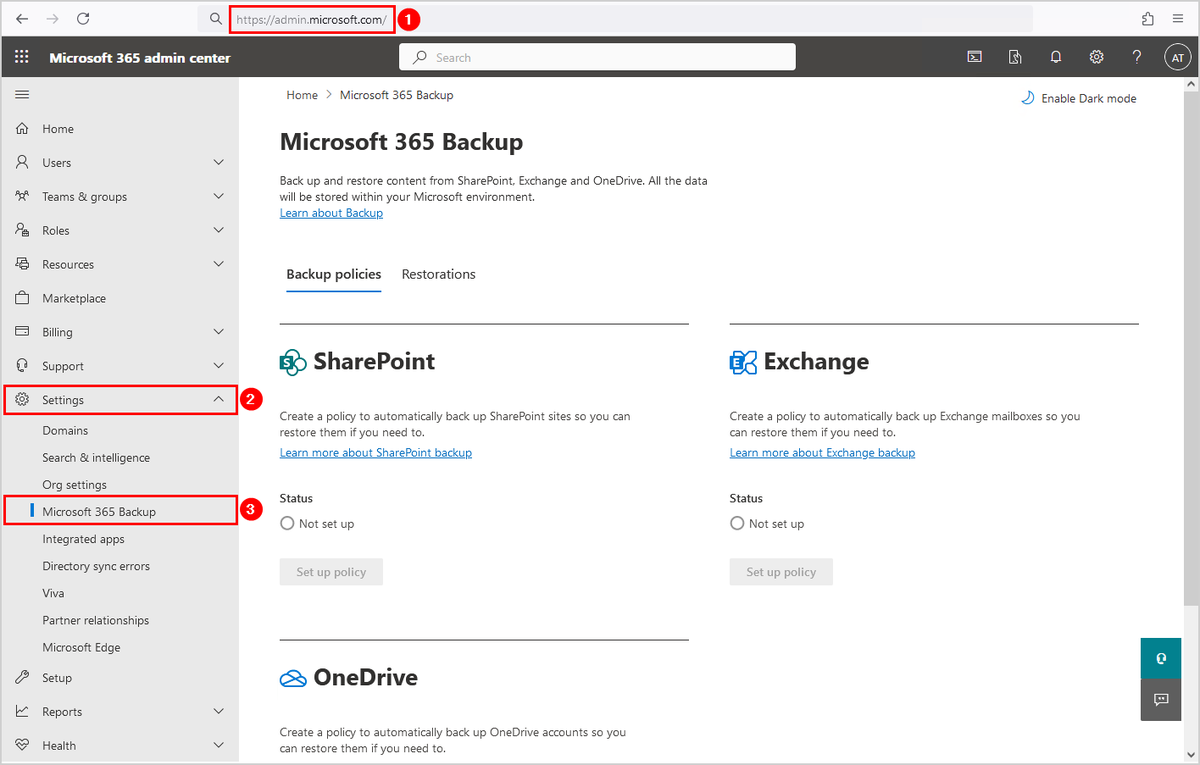Image resolution: width=1200 pixels, height=765 pixels.
Task: Click the Resources icon in the sidebar
Action: pyautogui.click(x=22, y=265)
